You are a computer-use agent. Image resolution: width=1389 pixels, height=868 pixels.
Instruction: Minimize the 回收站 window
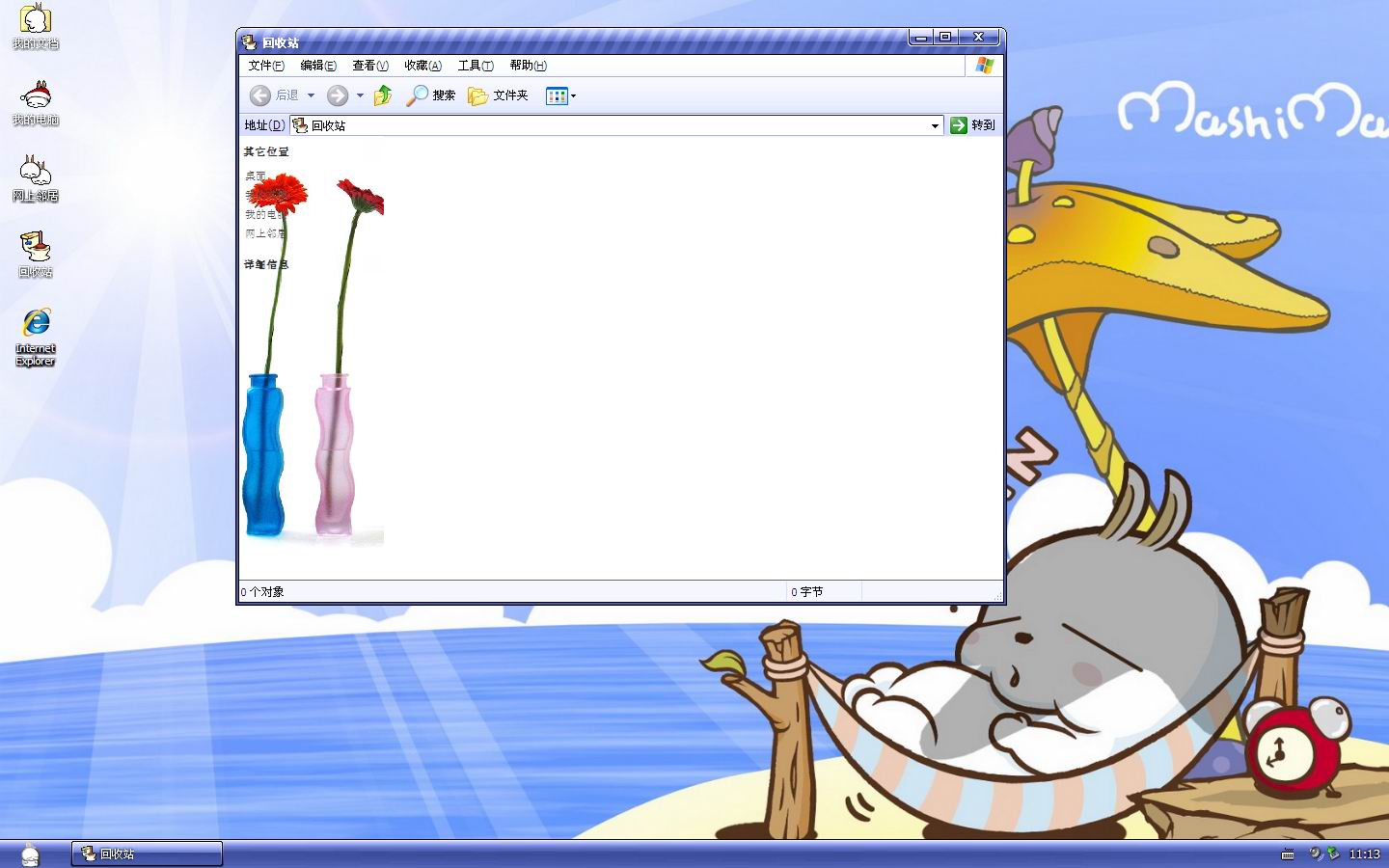[921, 38]
